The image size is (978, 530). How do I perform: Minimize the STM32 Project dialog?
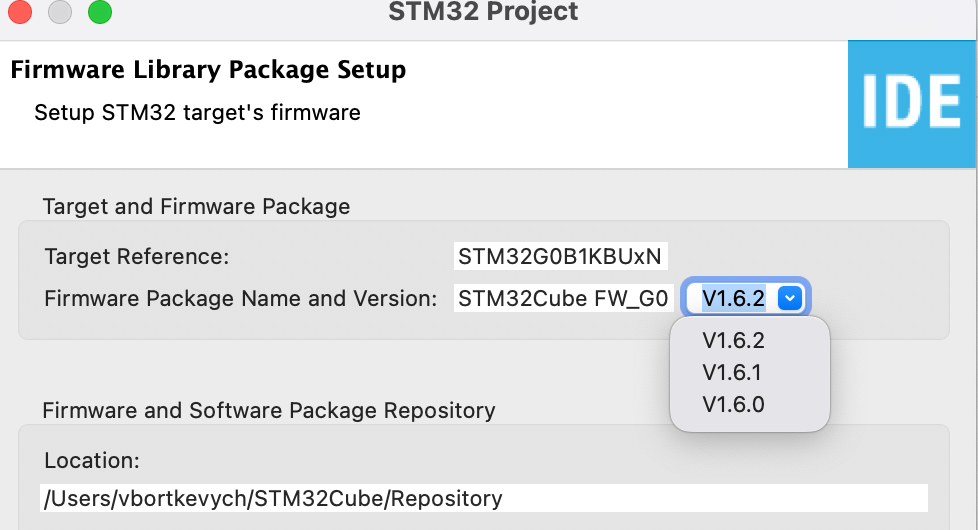tap(60, 13)
